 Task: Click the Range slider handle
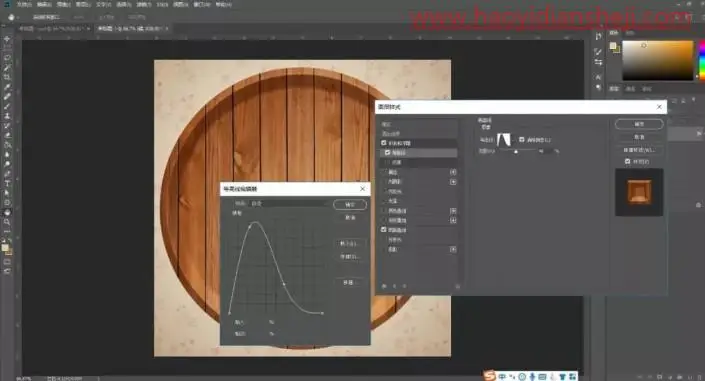point(516,152)
